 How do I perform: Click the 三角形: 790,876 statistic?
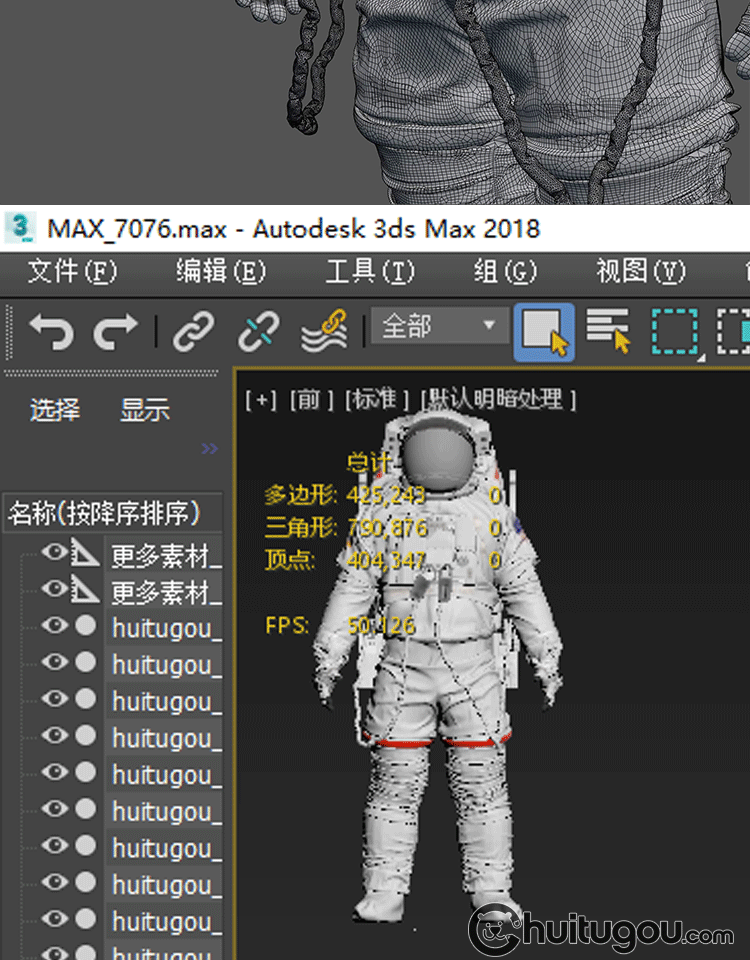pos(346,527)
